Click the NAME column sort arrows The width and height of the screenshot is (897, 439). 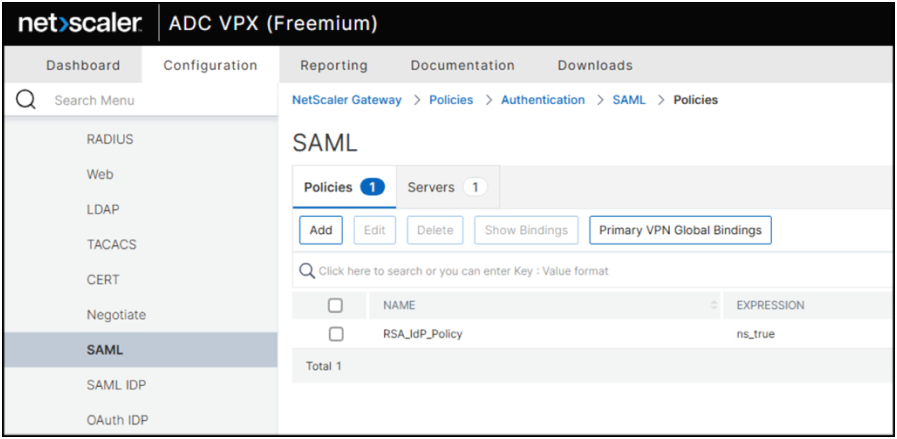(714, 305)
